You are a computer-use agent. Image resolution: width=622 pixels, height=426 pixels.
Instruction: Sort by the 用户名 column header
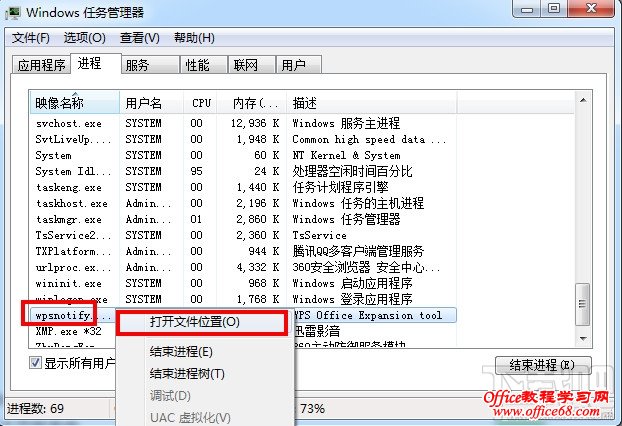(143, 103)
